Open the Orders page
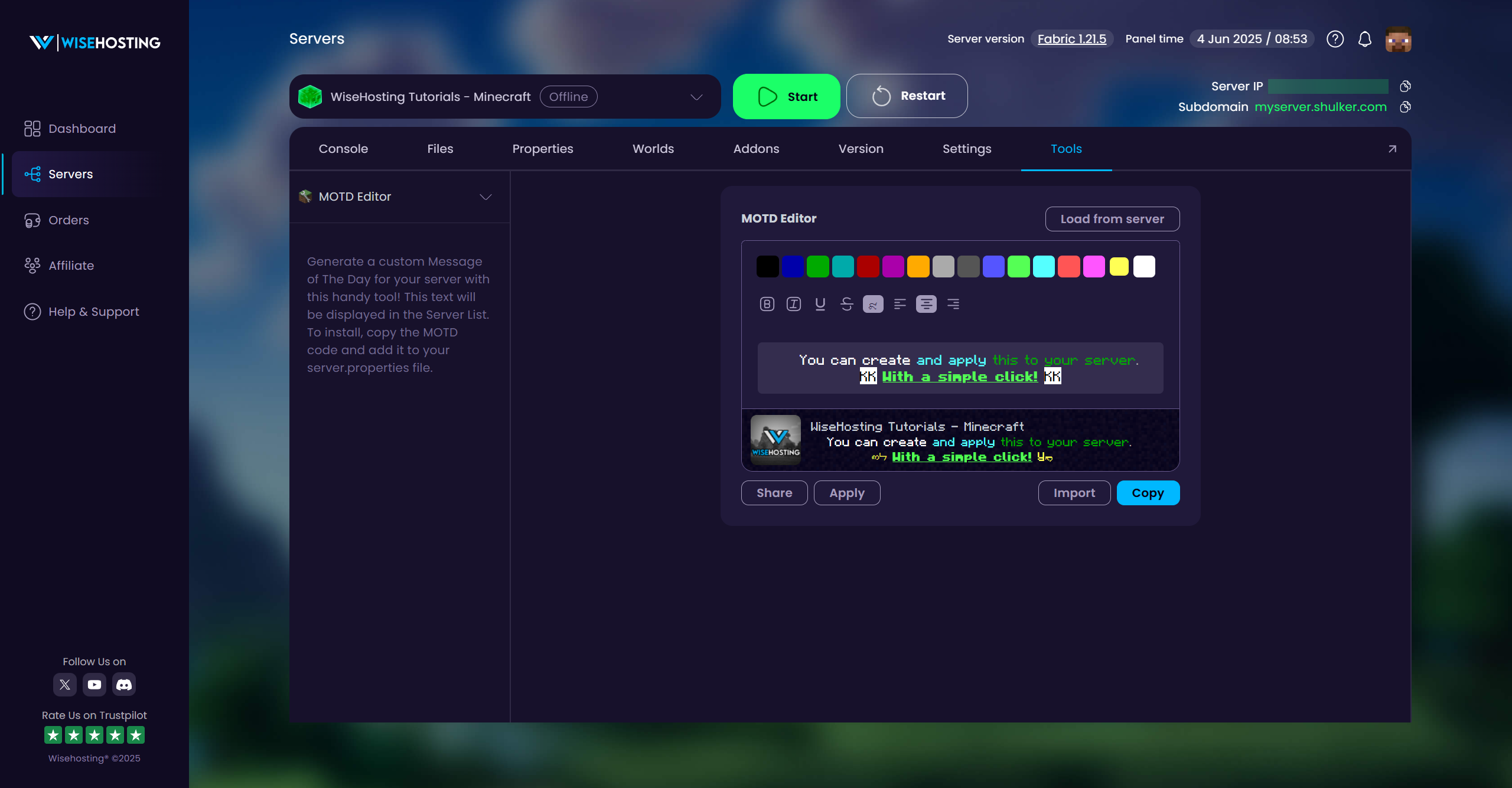This screenshot has height=788, width=1512. 57,220
